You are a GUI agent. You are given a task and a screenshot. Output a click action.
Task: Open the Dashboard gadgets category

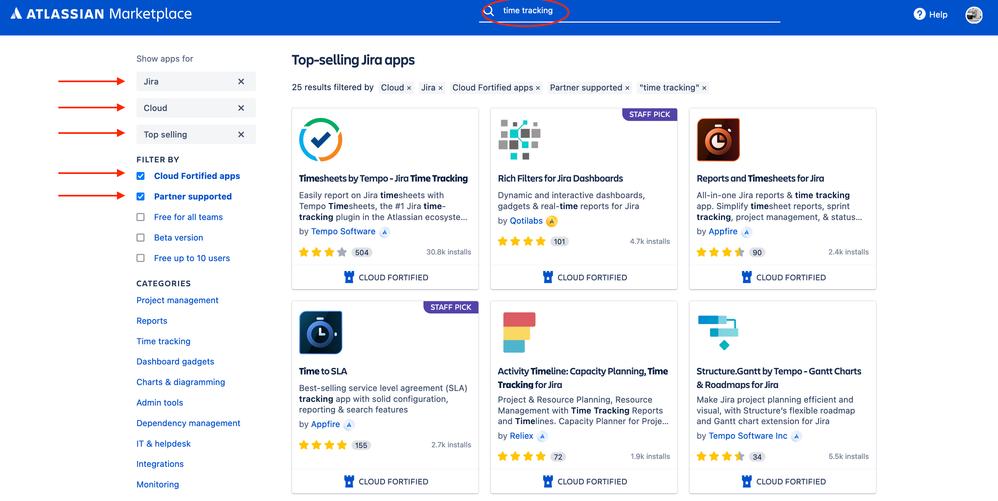coord(175,362)
